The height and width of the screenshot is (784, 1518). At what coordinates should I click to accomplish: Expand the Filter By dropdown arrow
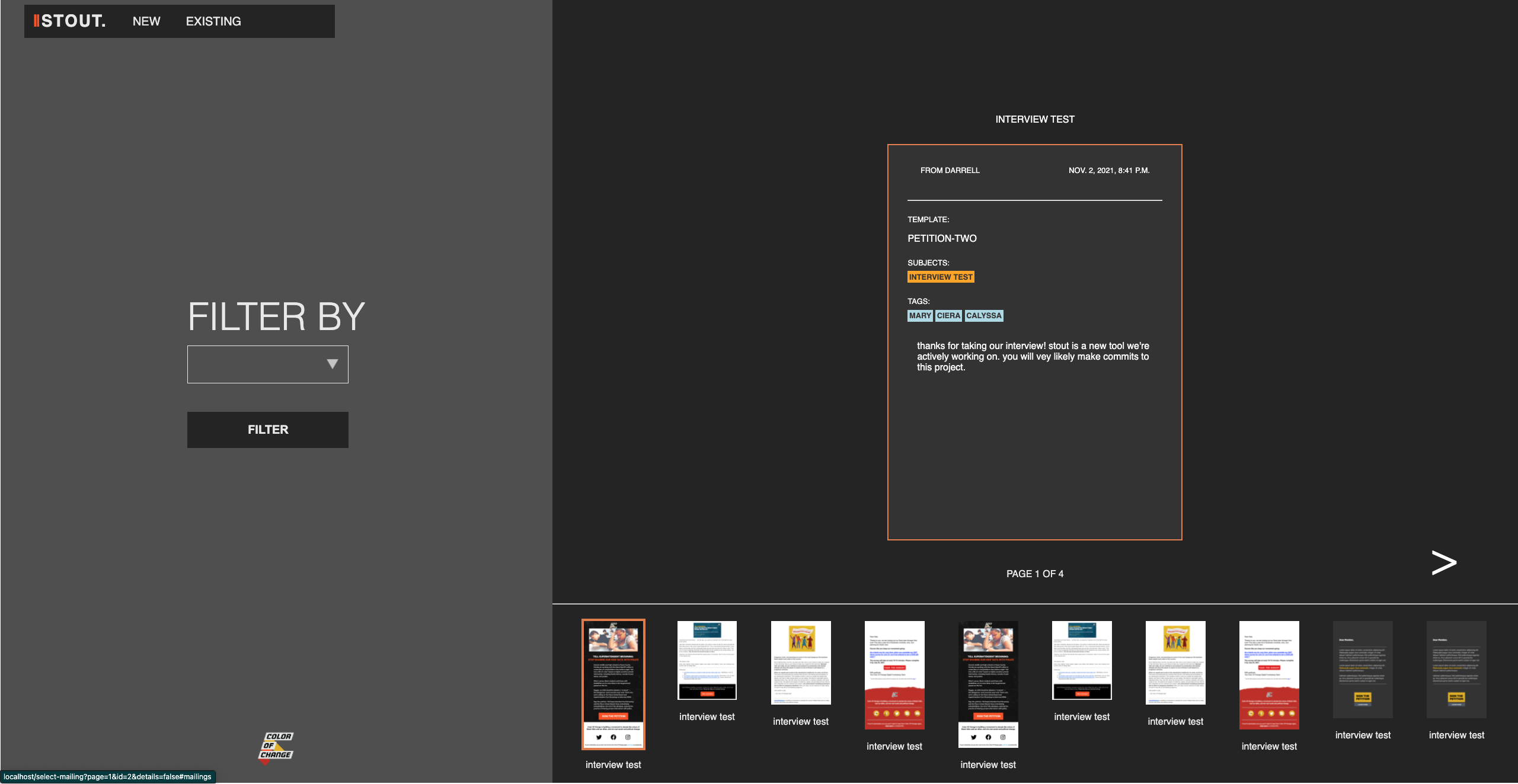point(332,364)
